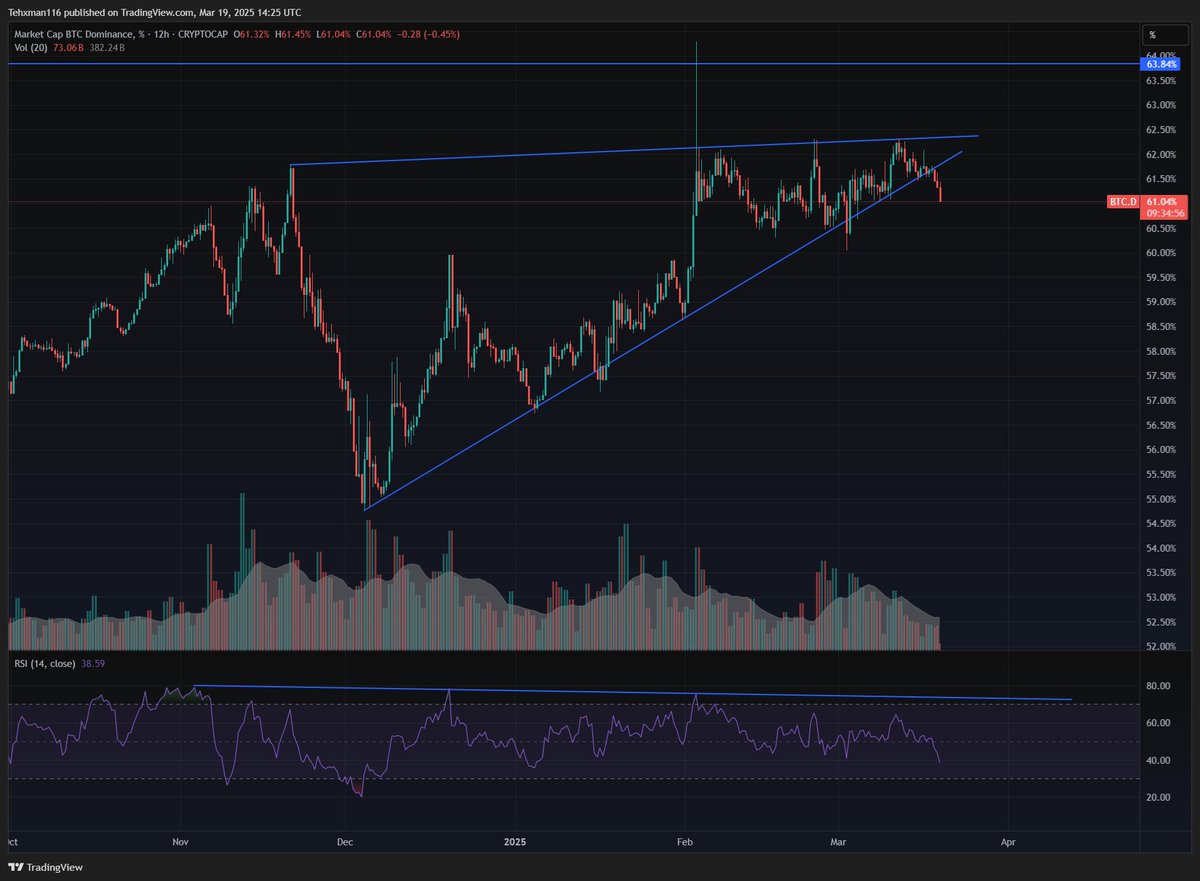Click the 57.00% price axis label
Viewport: 1200px width, 881px height.
pos(1159,400)
